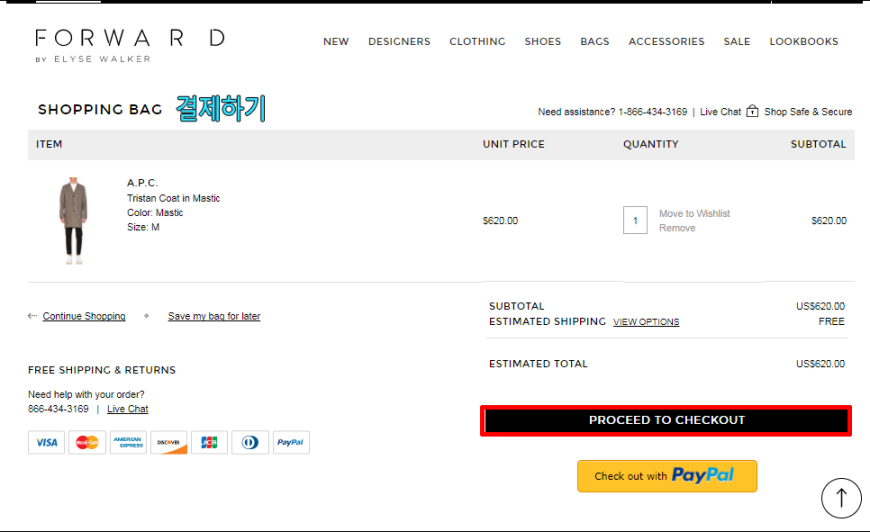The image size is (870, 532).
Task: Open the NEW menu
Action: click(x=336, y=42)
